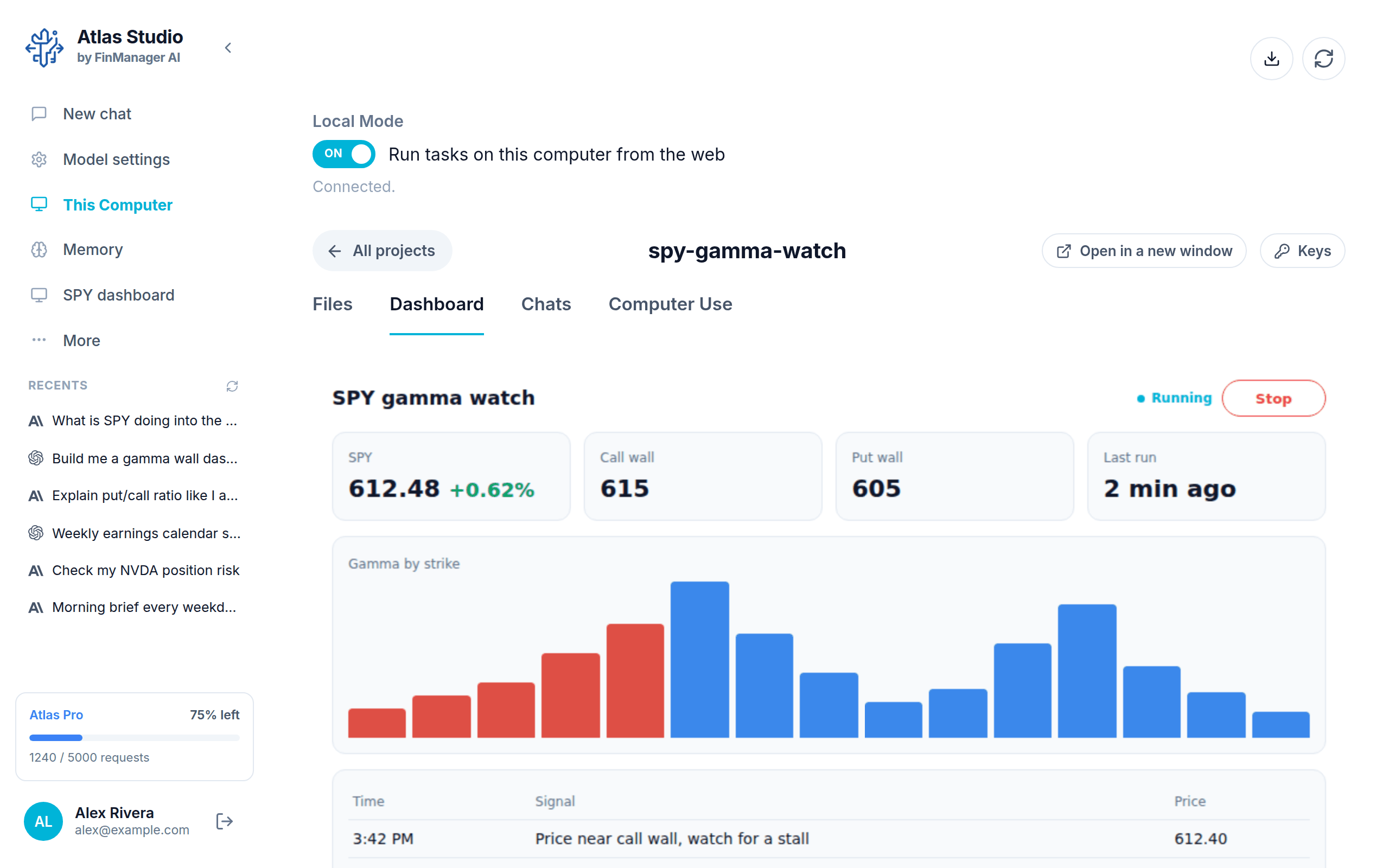Click the tallest red gamma bar
This screenshot has height=868, width=1389.
[x=635, y=681]
